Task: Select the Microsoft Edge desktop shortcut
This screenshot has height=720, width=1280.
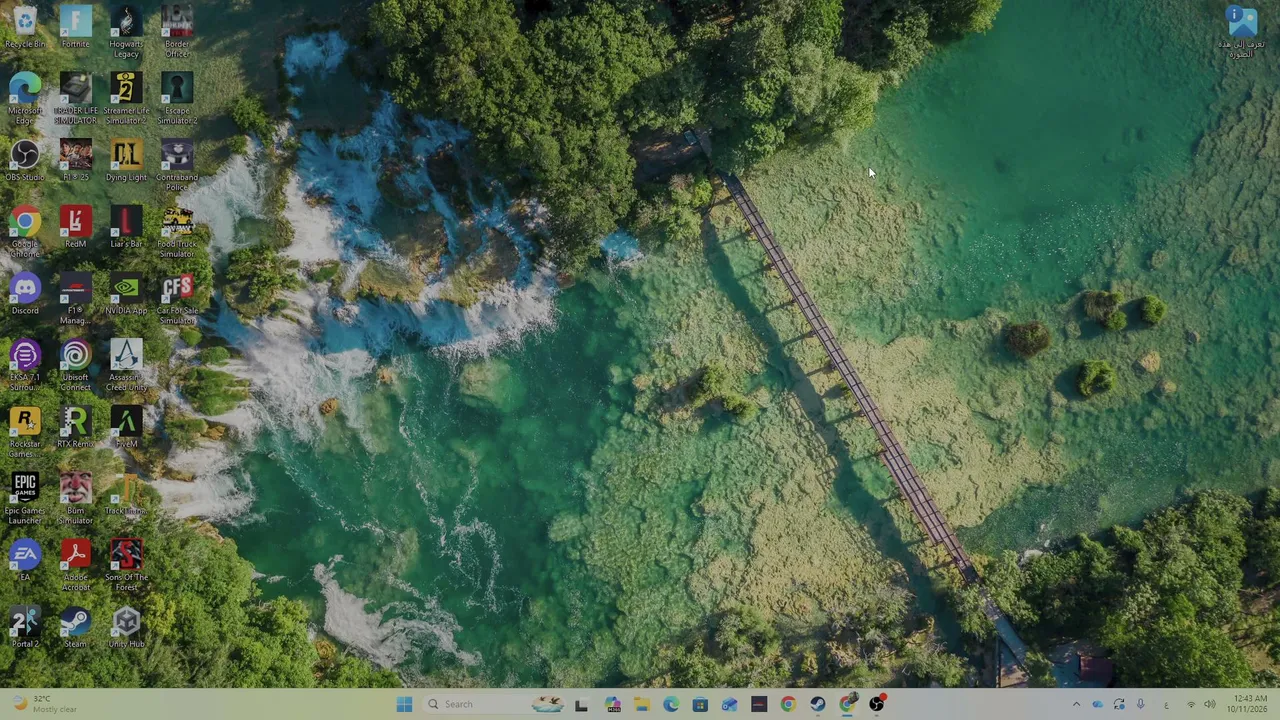Action: pyautogui.click(x=25, y=97)
